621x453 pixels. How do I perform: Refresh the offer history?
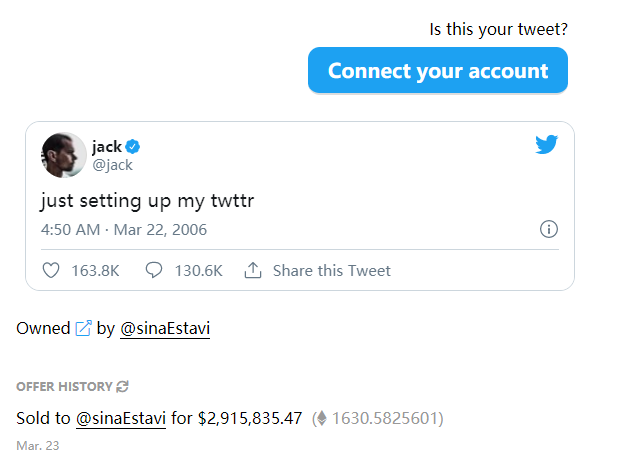(123, 386)
